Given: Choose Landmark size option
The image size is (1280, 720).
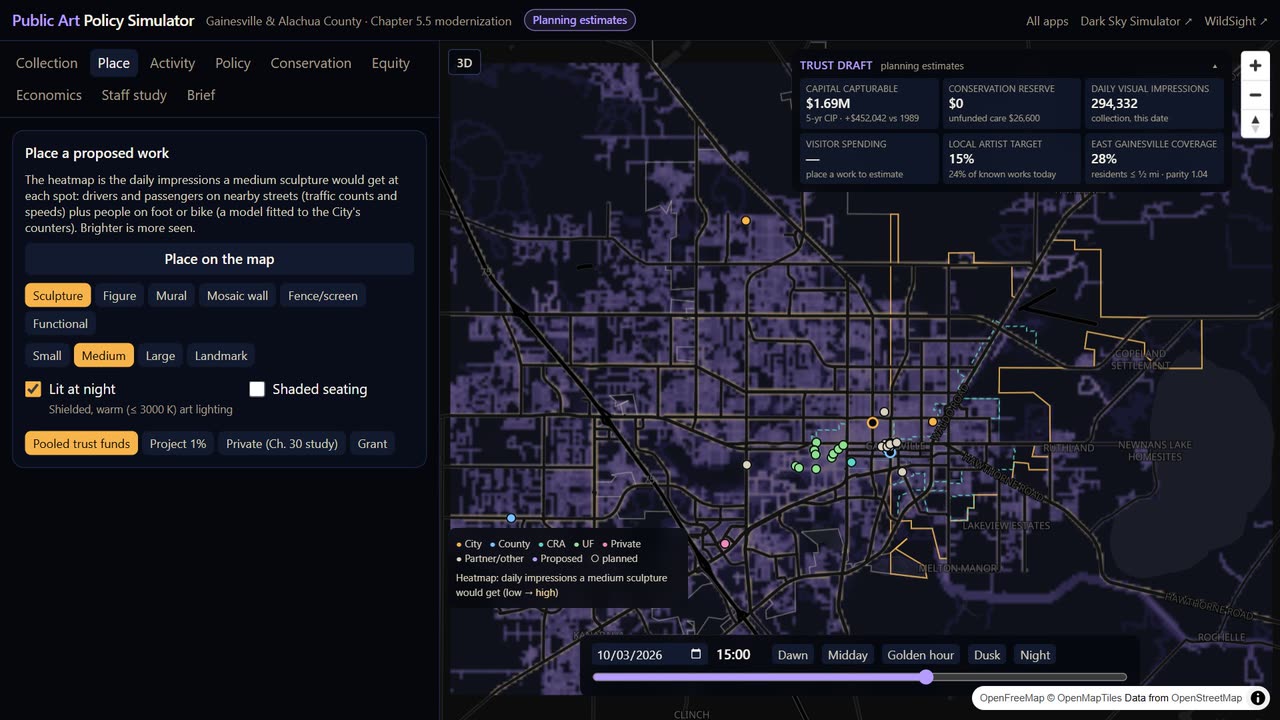Looking at the screenshot, I should click(221, 356).
